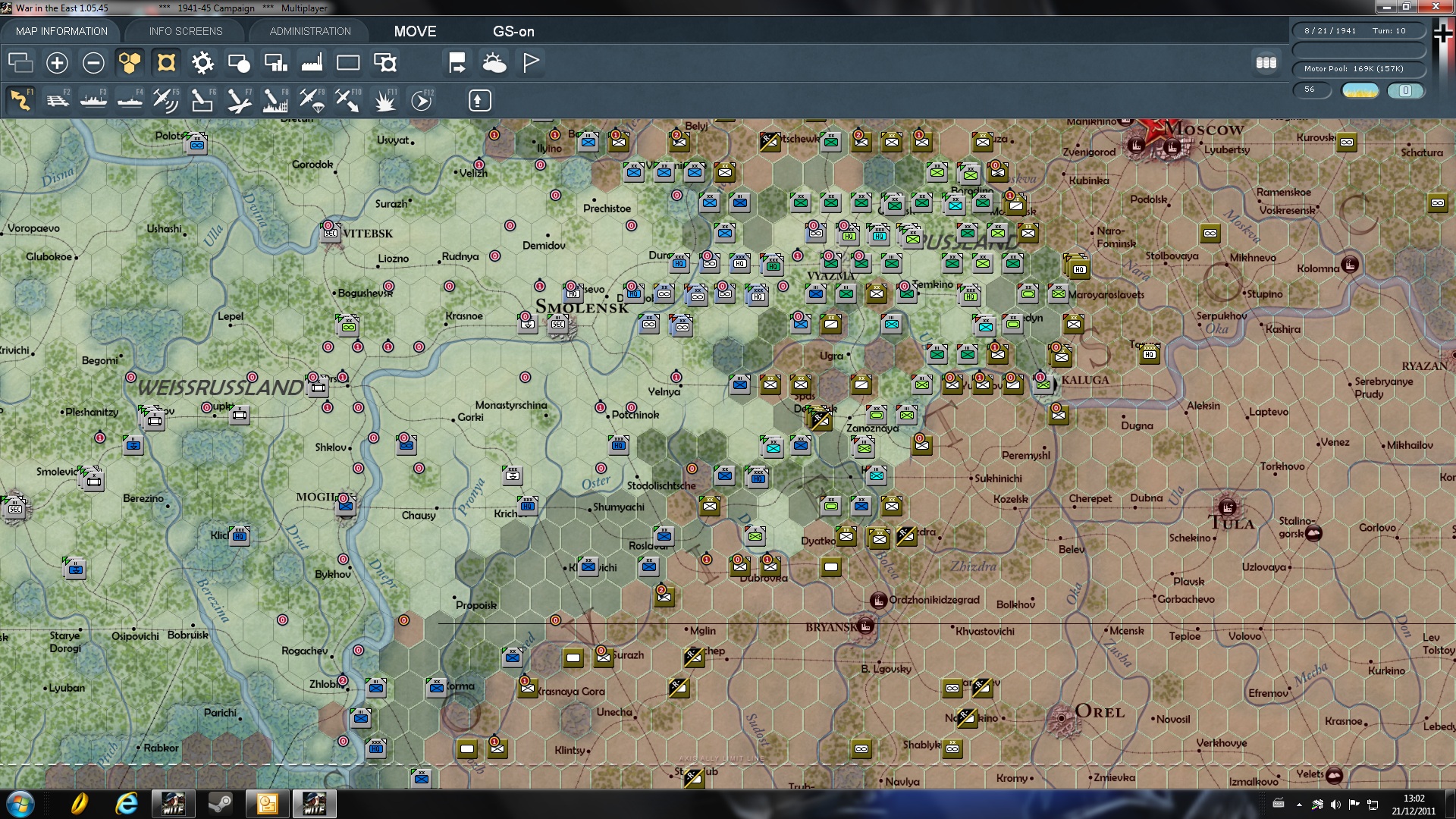Select the F9 aircraft-and-parachute mode
This screenshot has width=1456, height=819.
(x=312, y=100)
